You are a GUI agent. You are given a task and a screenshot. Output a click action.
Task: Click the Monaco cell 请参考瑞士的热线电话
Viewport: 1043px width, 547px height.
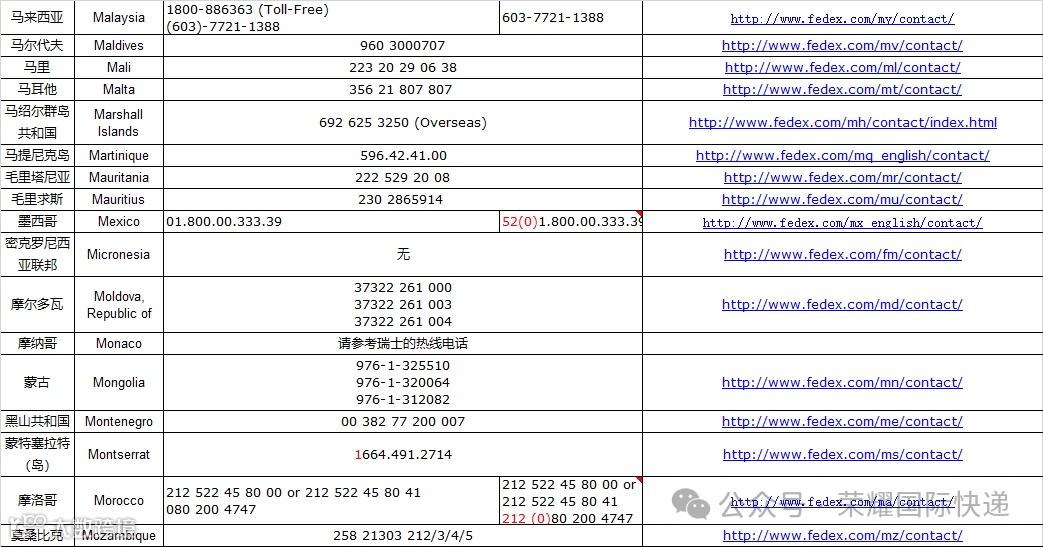(402, 343)
